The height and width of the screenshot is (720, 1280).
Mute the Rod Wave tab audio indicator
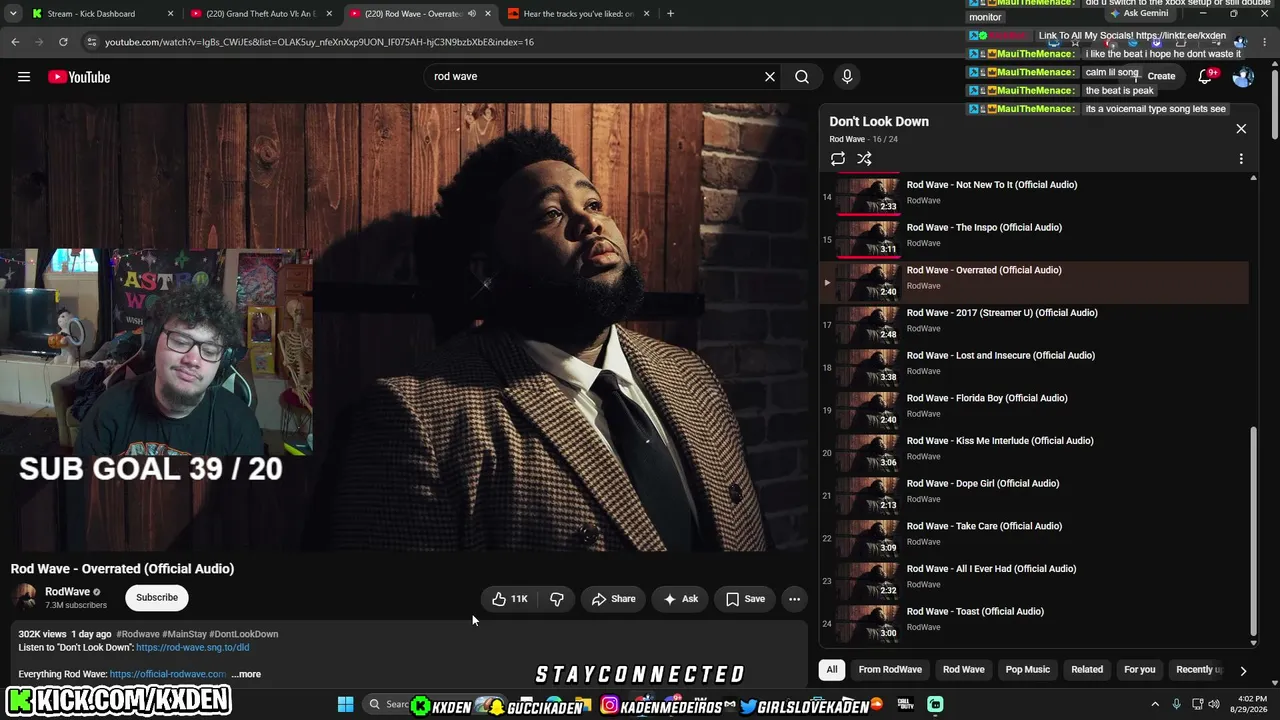tap(472, 14)
